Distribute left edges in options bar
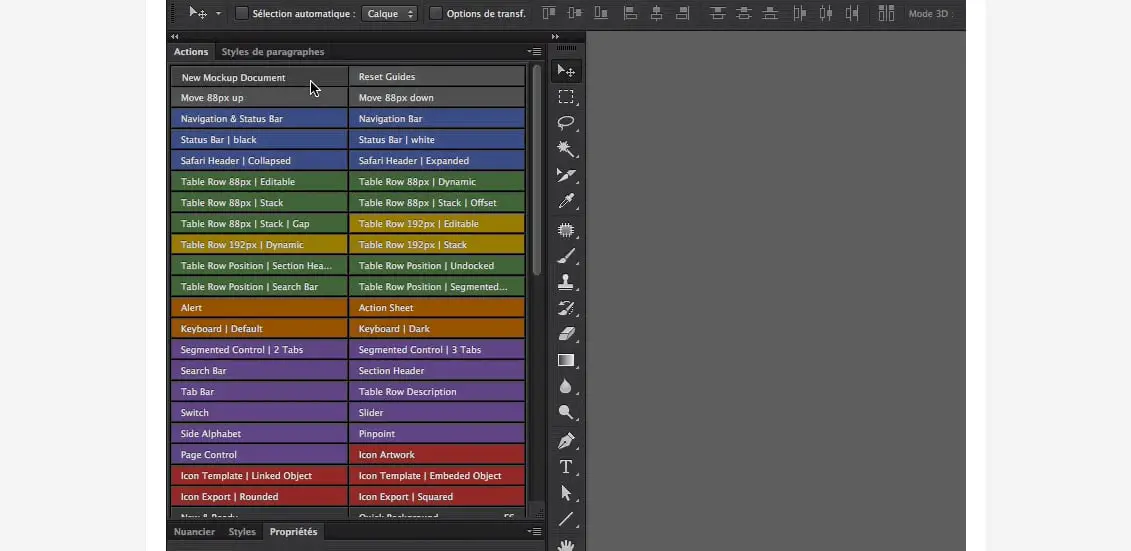 (x=799, y=13)
